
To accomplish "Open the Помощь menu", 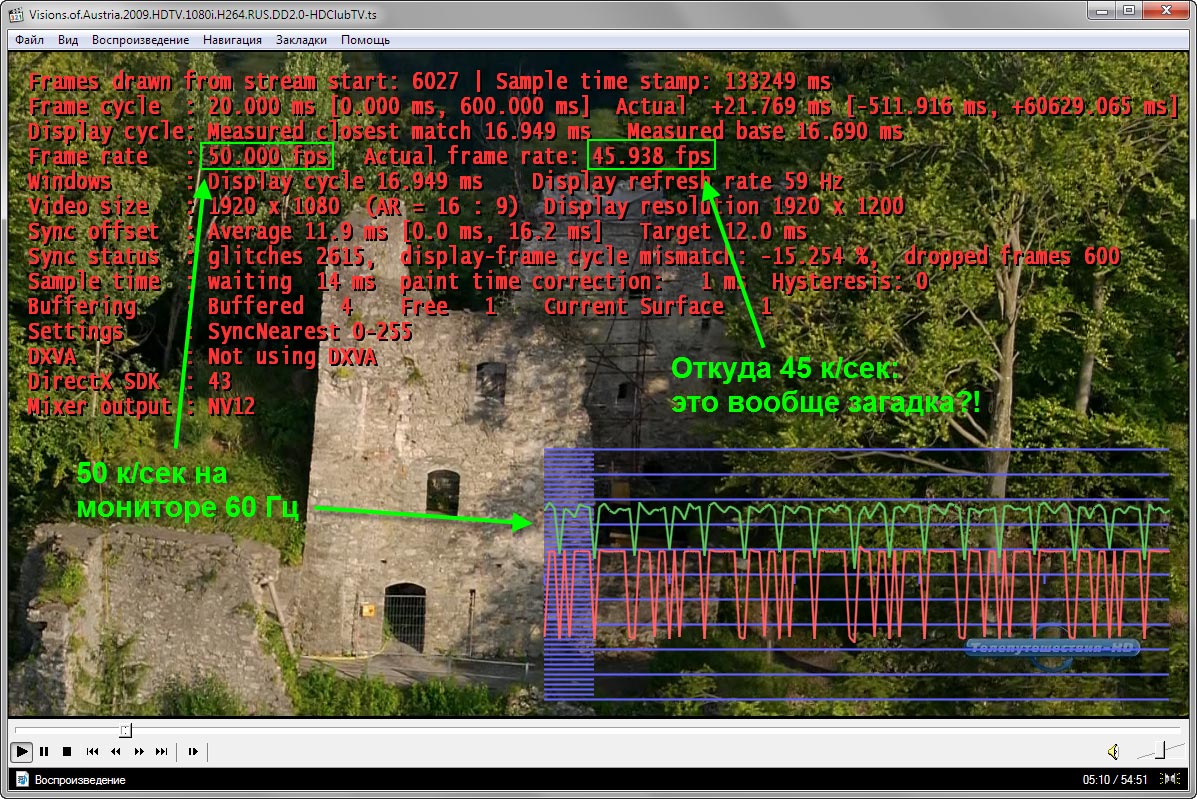I will pos(365,40).
